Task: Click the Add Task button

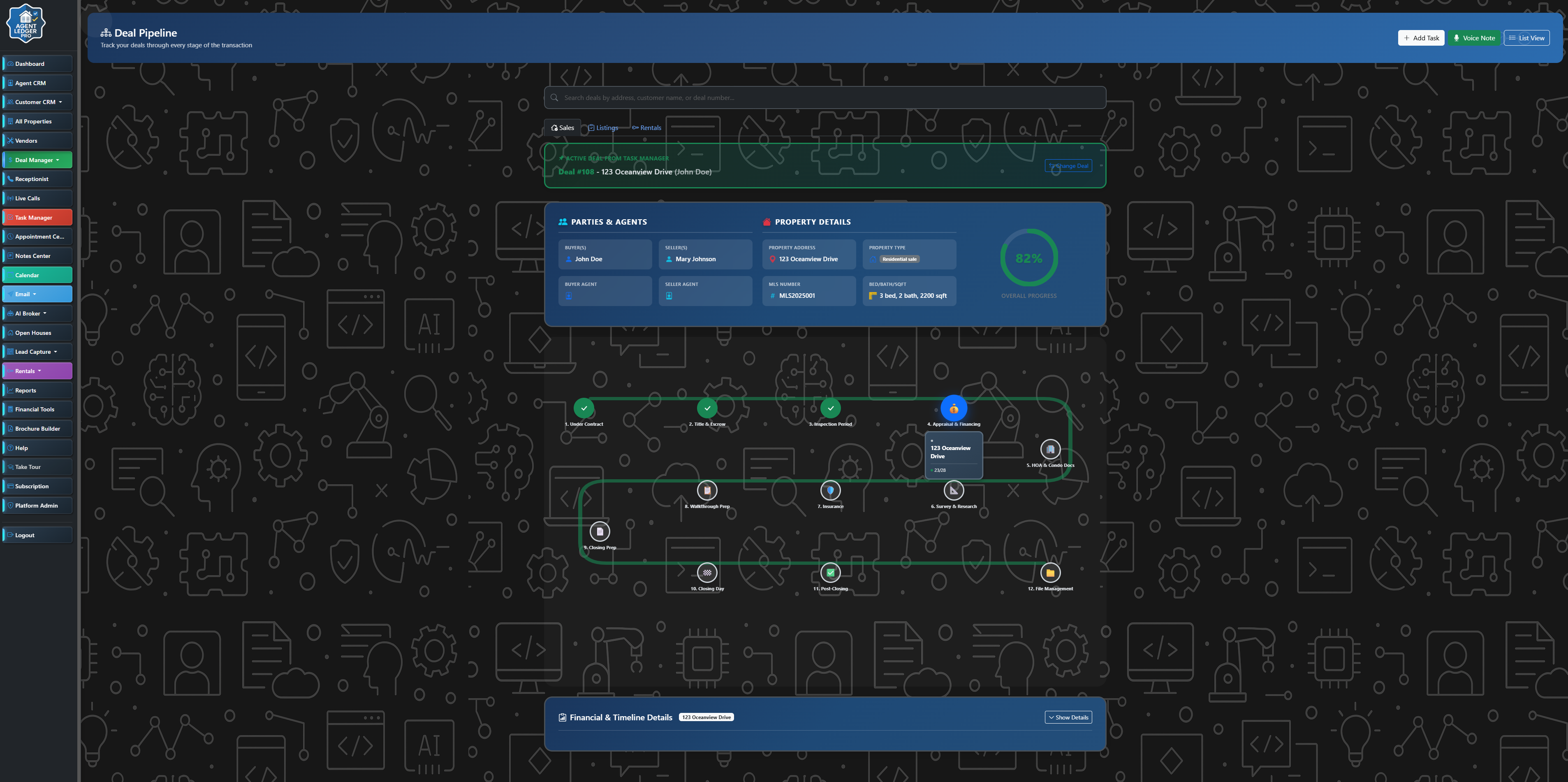Action: [x=1421, y=38]
